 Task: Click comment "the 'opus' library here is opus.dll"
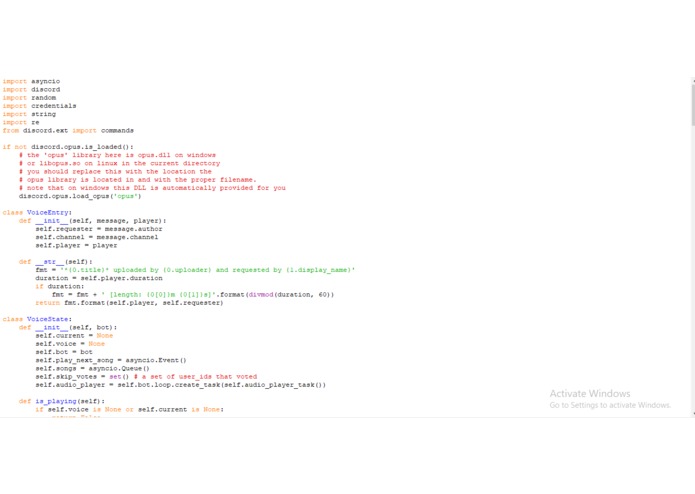(117, 155)
